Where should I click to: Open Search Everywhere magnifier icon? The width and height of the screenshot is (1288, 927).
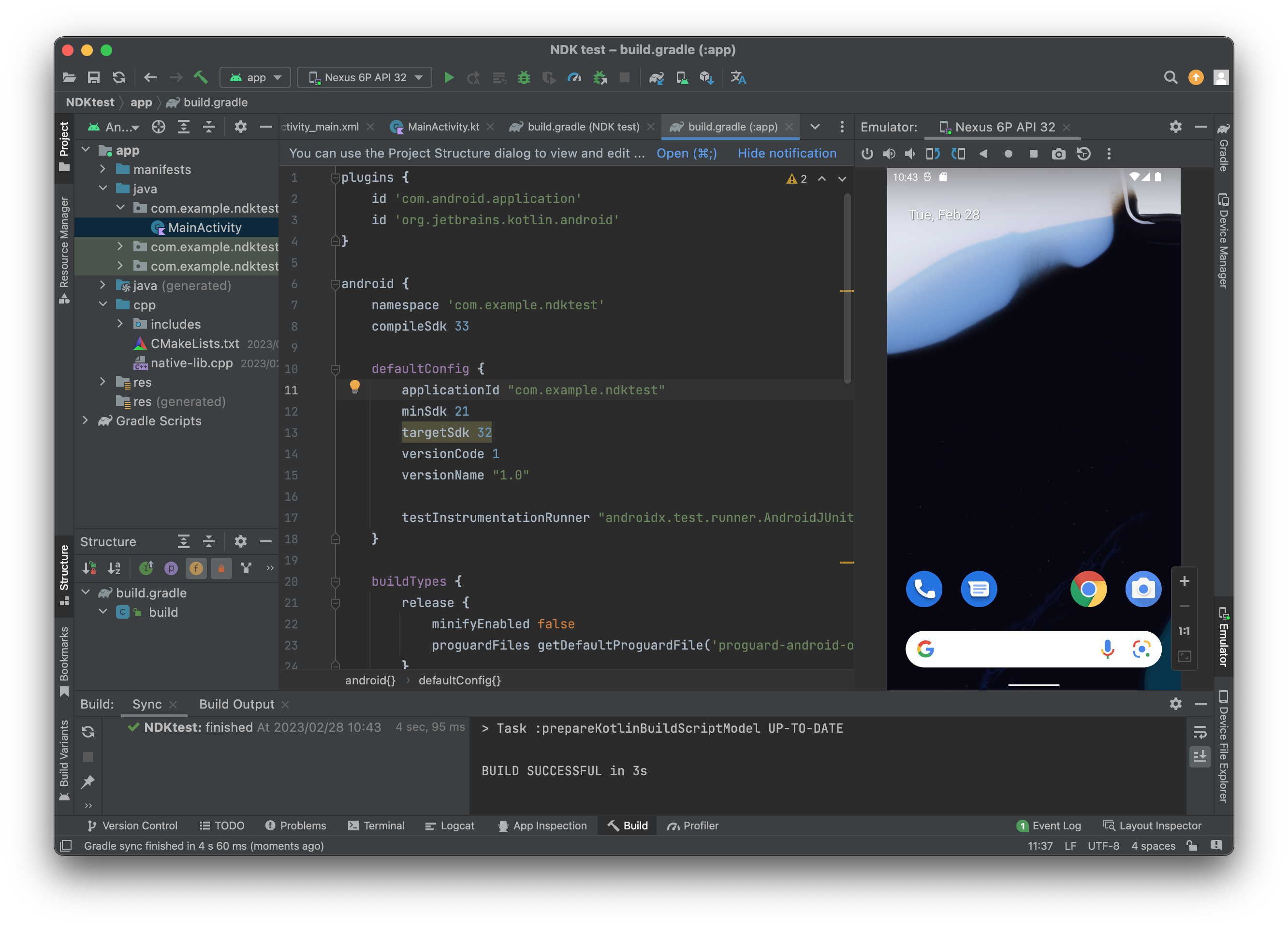pyautogui.click(x=1170, y=78)
